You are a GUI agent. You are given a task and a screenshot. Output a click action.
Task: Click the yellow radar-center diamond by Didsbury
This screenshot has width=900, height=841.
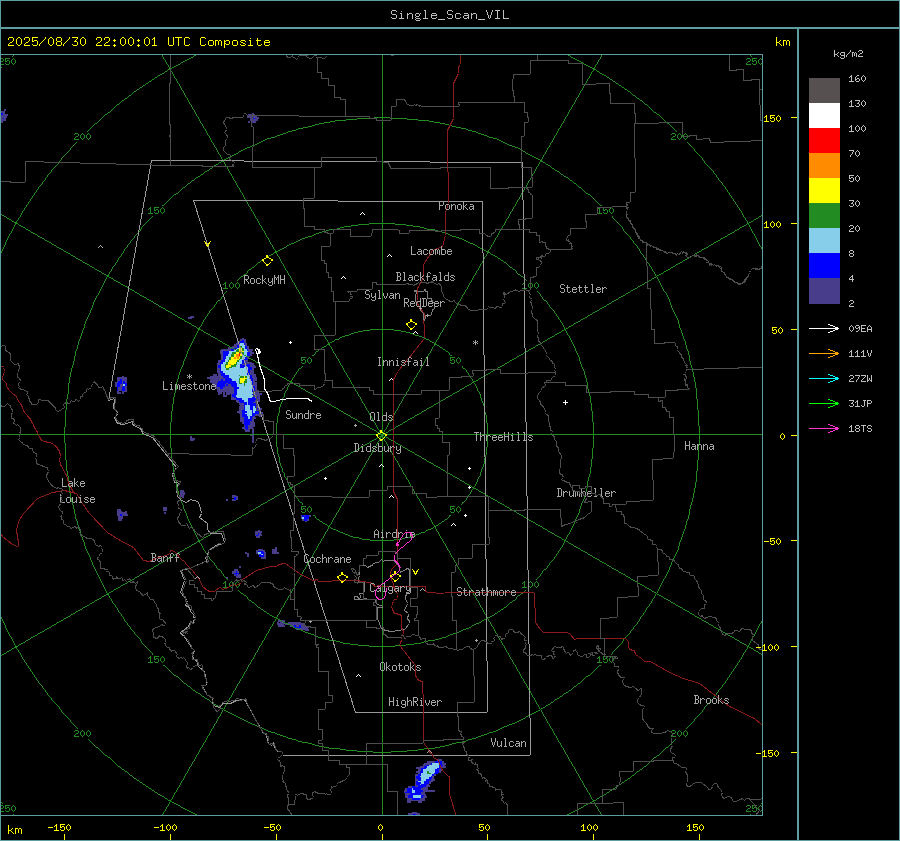click(382, 435)
